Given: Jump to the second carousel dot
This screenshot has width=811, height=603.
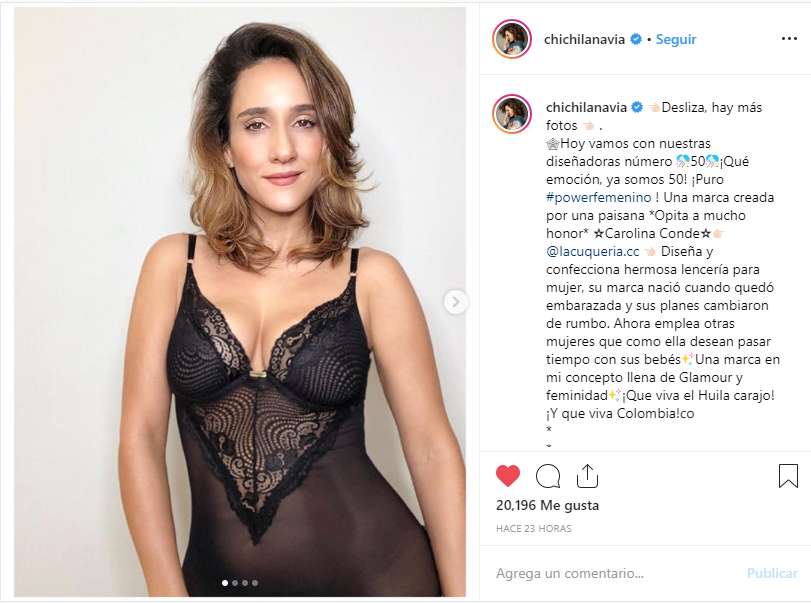Looking at the screenshot, I should [234, 582].
